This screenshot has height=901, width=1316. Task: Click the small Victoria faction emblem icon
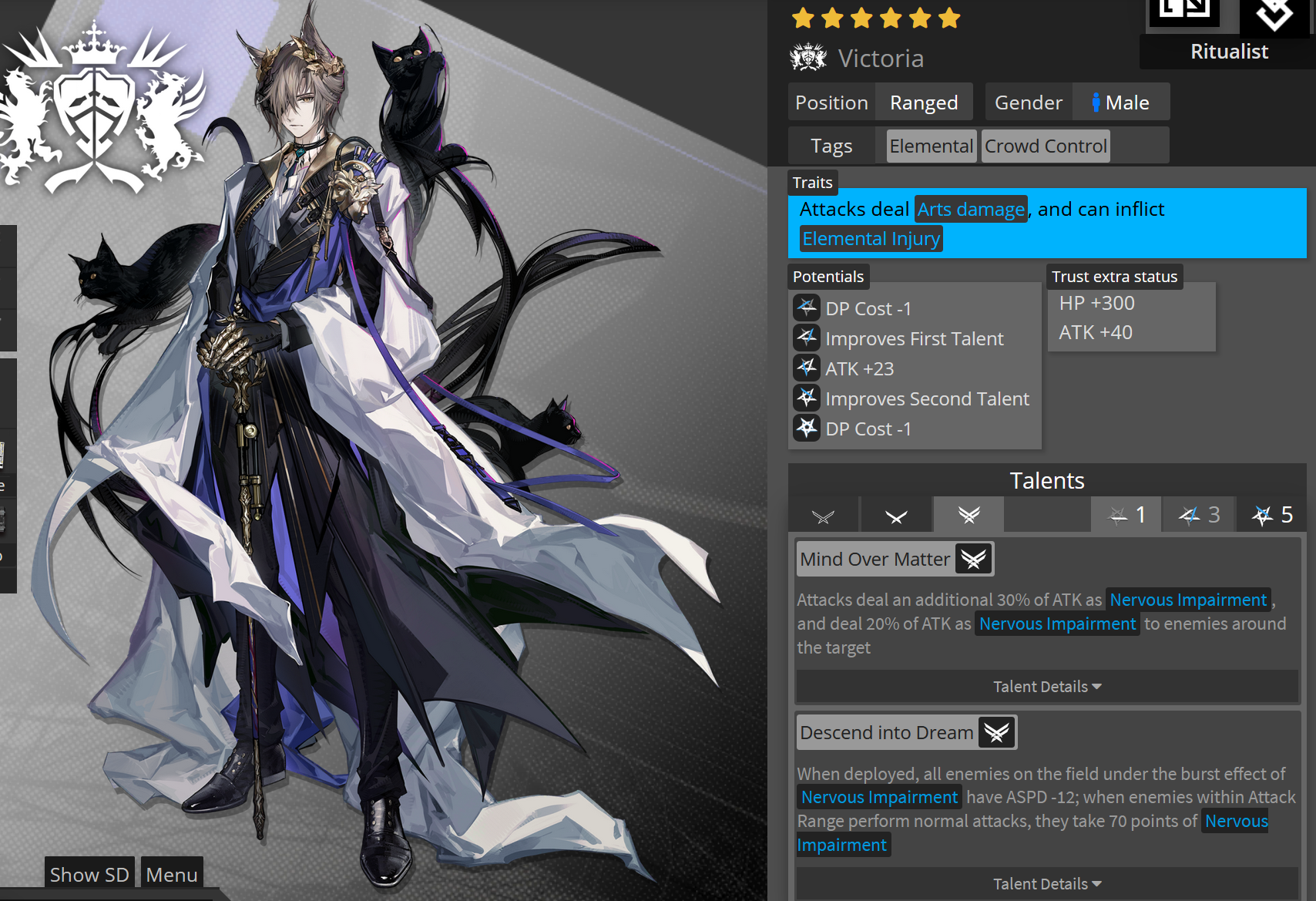pos(808,58)
